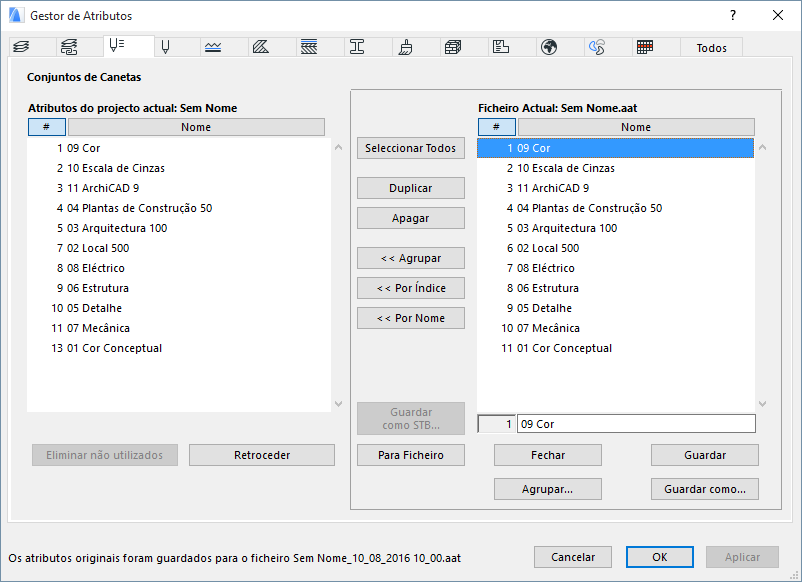Select '07 Mecânica' in file list row 10

615,328
